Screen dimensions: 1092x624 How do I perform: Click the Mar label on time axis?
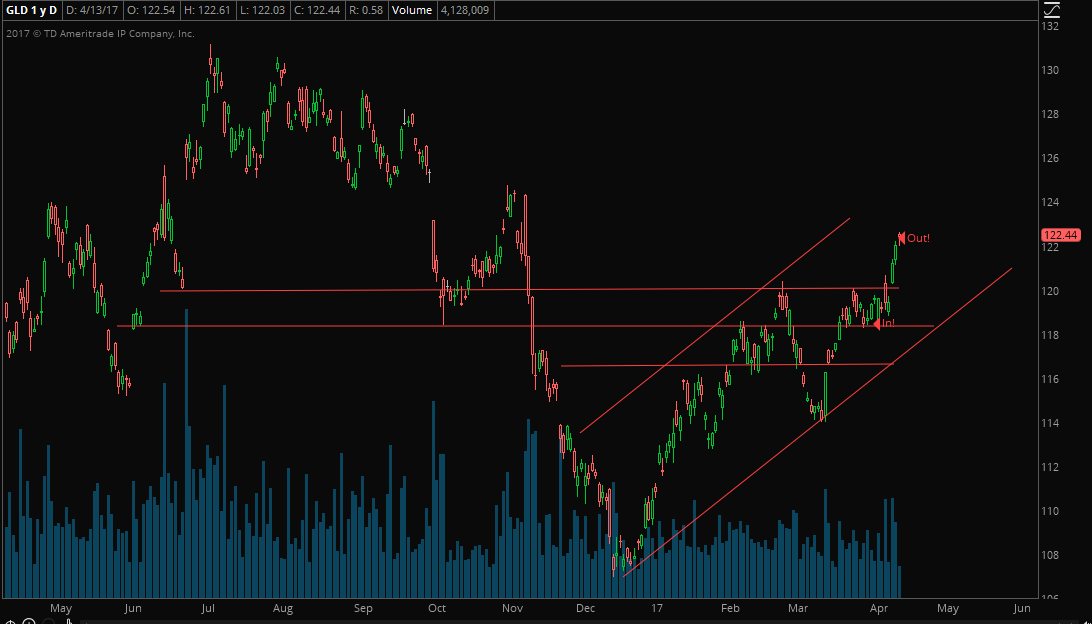800,608
